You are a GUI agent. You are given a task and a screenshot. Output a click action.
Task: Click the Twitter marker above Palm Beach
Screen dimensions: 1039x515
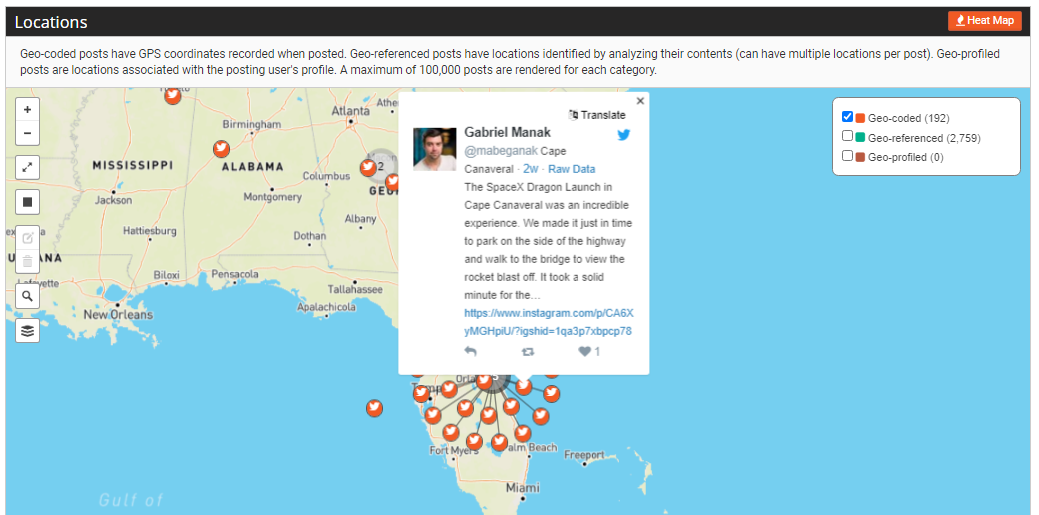[x=523, y=433]
